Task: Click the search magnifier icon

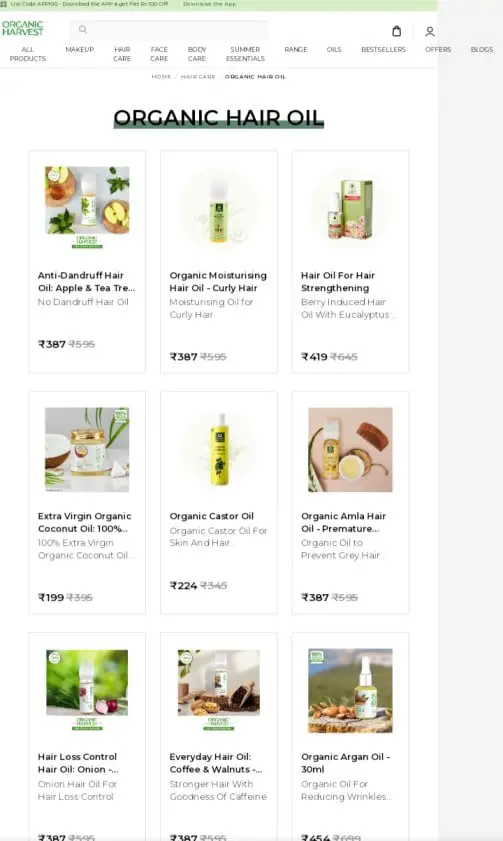Action: coord(83,29)
